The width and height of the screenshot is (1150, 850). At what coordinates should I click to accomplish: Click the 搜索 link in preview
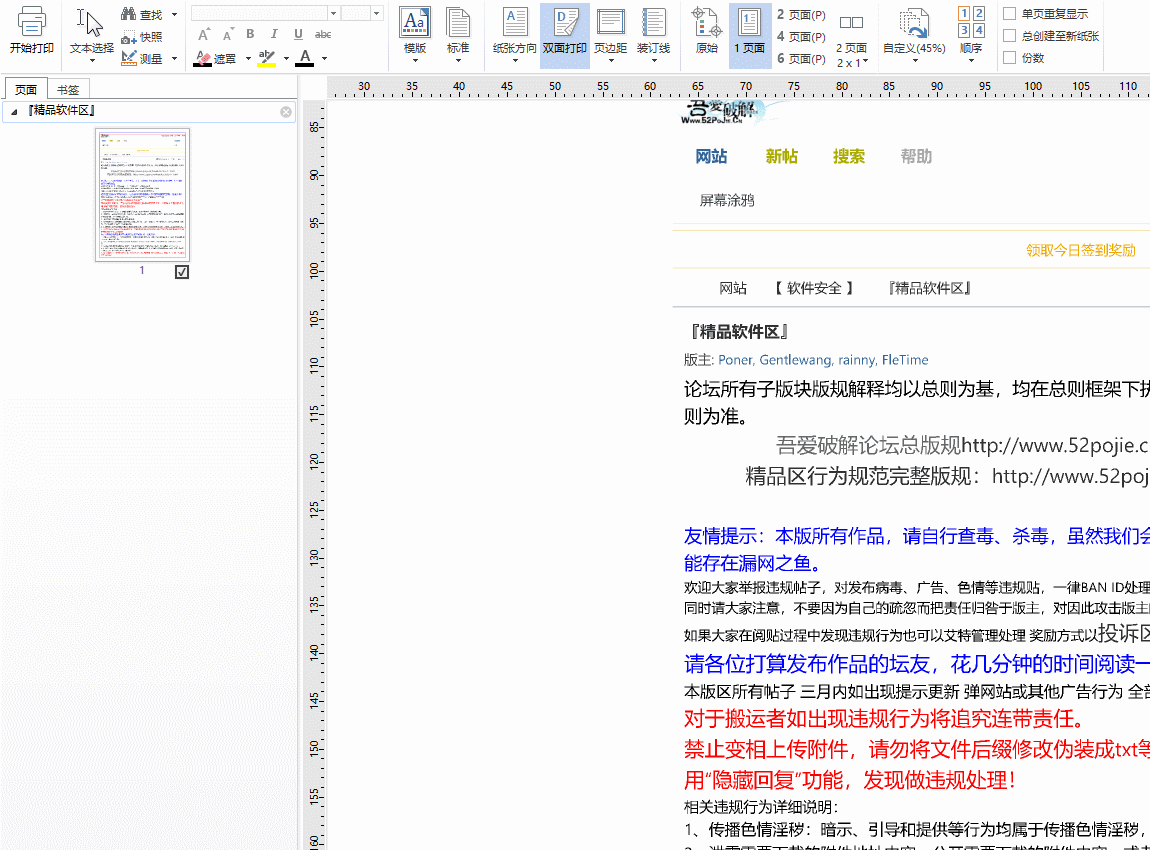[x=849, y=156]
